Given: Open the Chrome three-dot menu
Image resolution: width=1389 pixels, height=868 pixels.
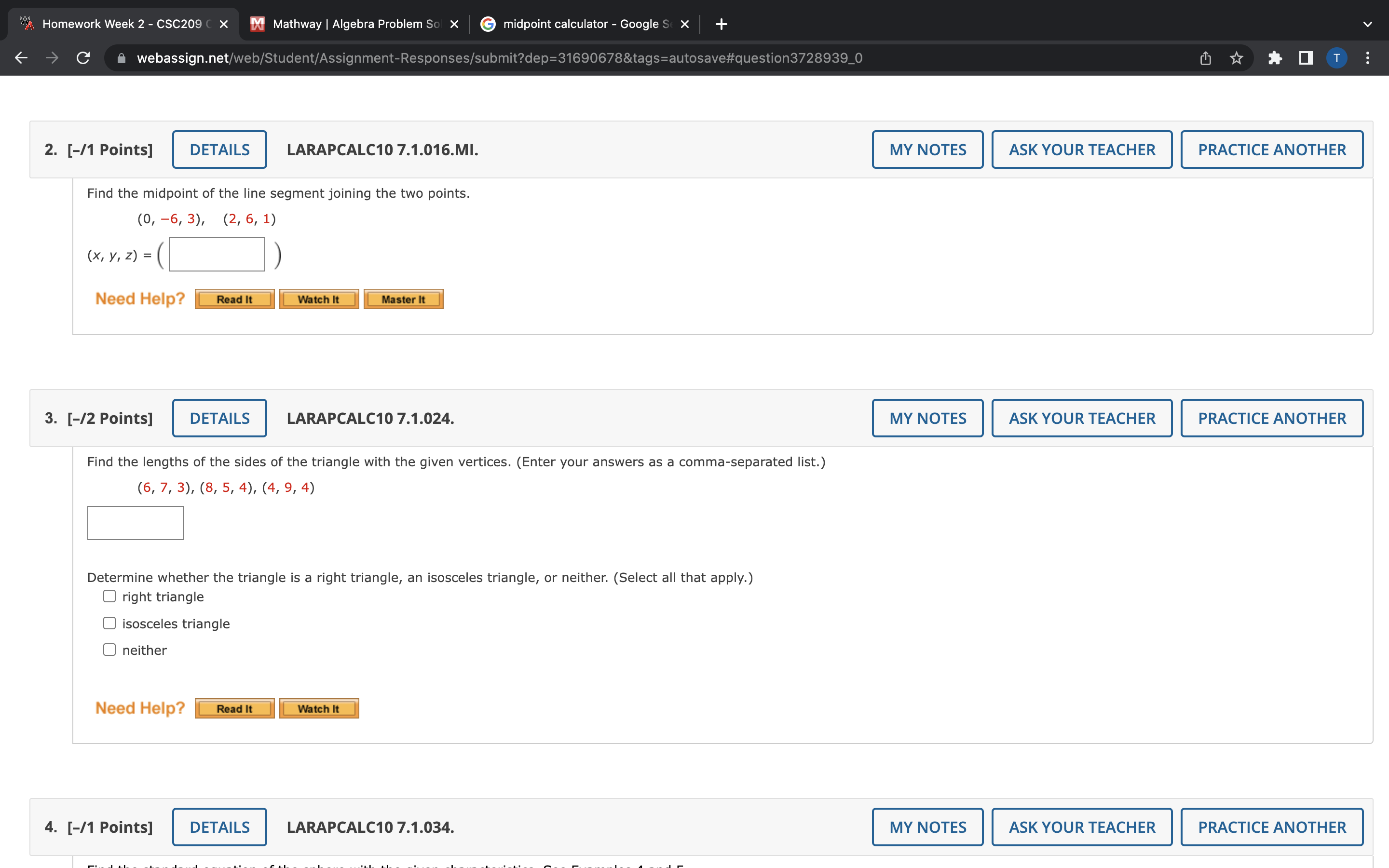Looking at the screenshot, I should pos(1368,58).
